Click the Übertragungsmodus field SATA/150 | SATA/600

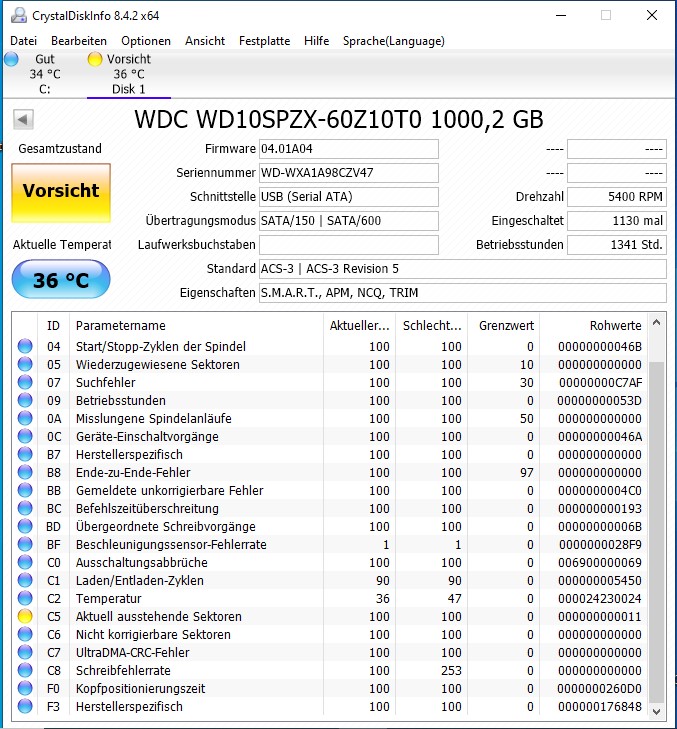pyautogui.click(x=349, y=221)
